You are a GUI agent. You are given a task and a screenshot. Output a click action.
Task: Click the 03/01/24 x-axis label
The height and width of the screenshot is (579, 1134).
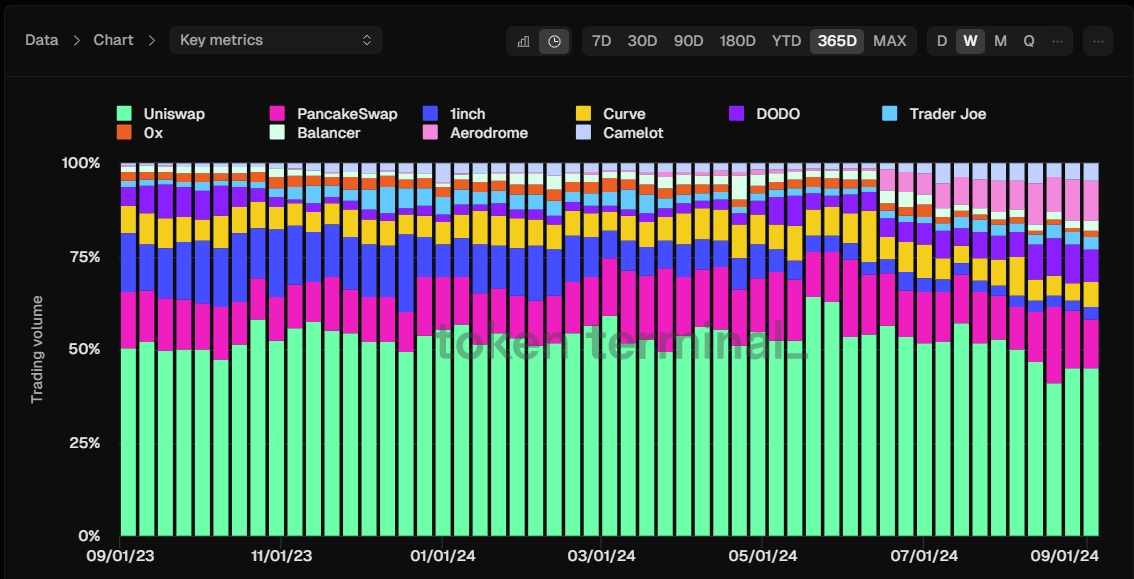point(602,556)
